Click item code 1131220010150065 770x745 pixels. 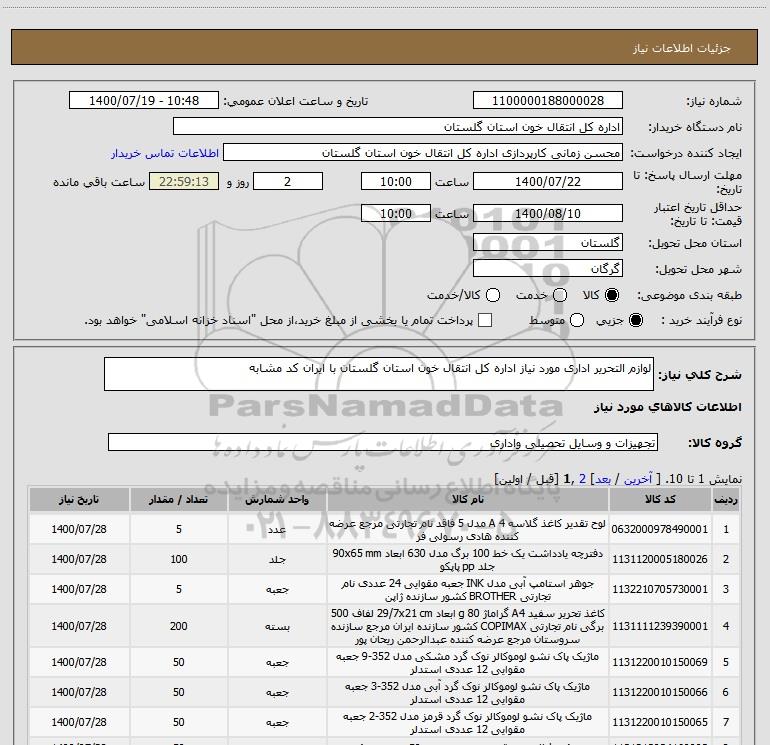click(x=660, y=722)
